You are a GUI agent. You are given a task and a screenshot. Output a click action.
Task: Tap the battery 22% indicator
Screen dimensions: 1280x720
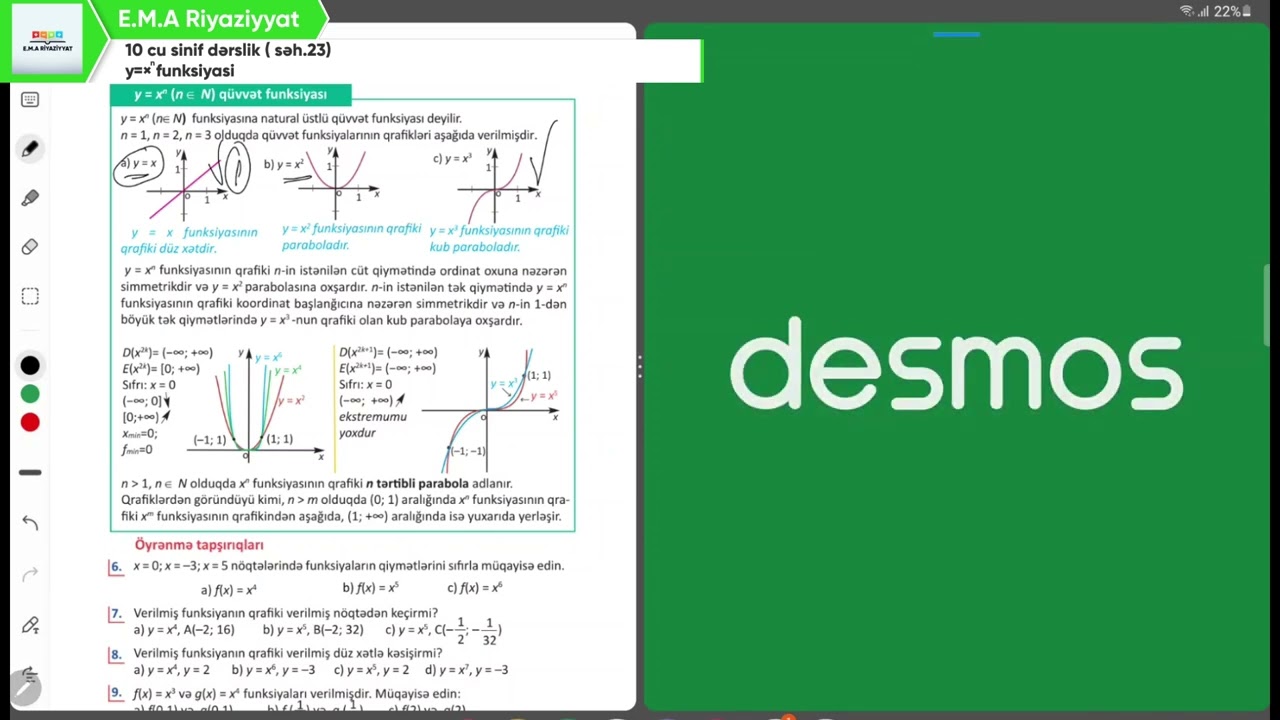1232,11
